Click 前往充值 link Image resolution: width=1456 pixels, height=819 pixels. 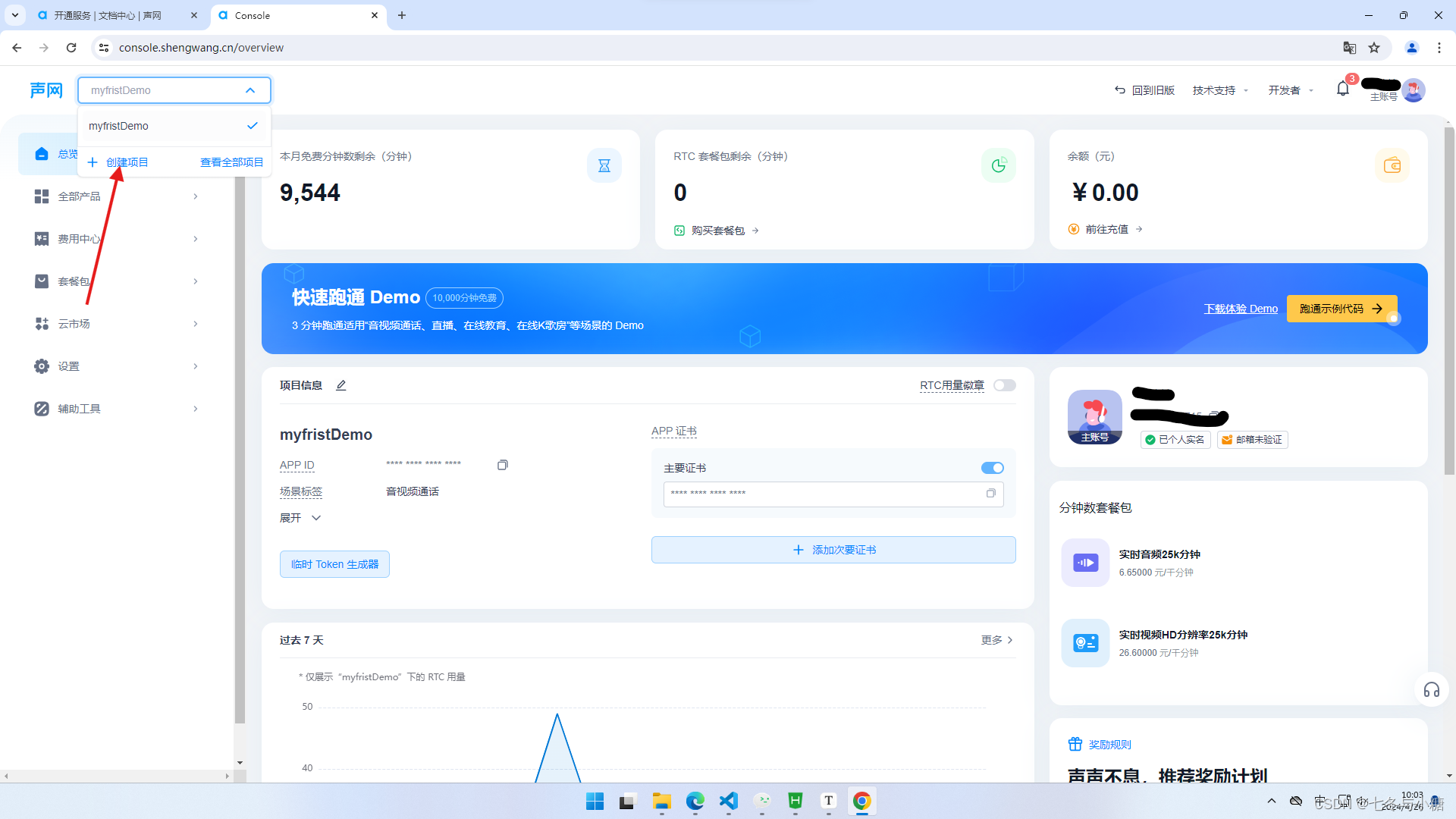[1105, 229]
